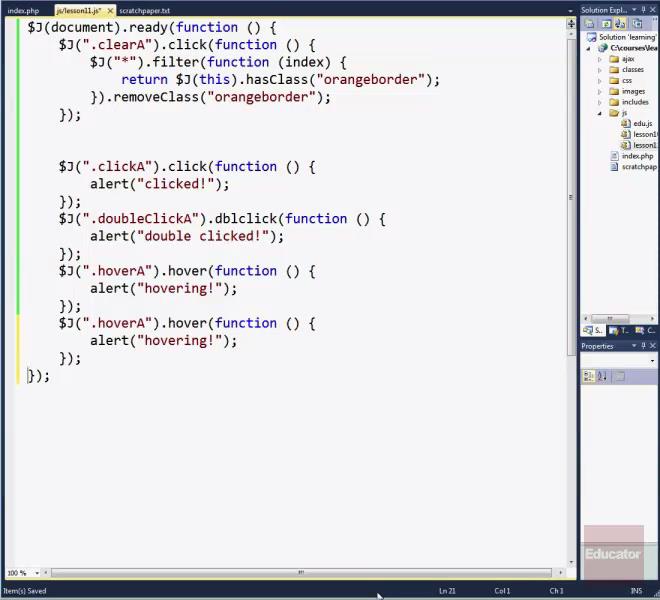Viewport: 660px width, 600px height.
Task: Click the editor scroll up arrow
Action: tap(571, 34)
